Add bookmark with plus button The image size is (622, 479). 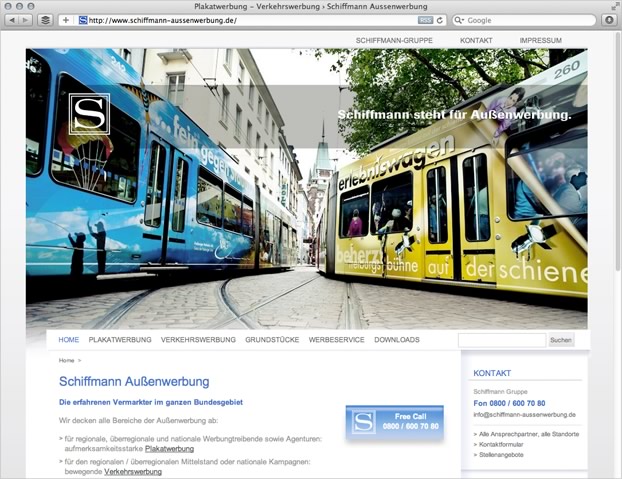point(66,20)
